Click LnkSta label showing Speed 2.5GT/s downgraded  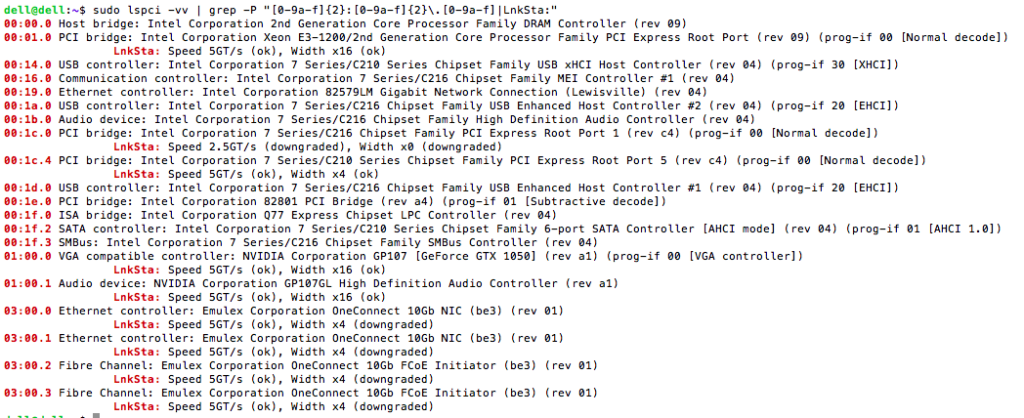[137, 147]
